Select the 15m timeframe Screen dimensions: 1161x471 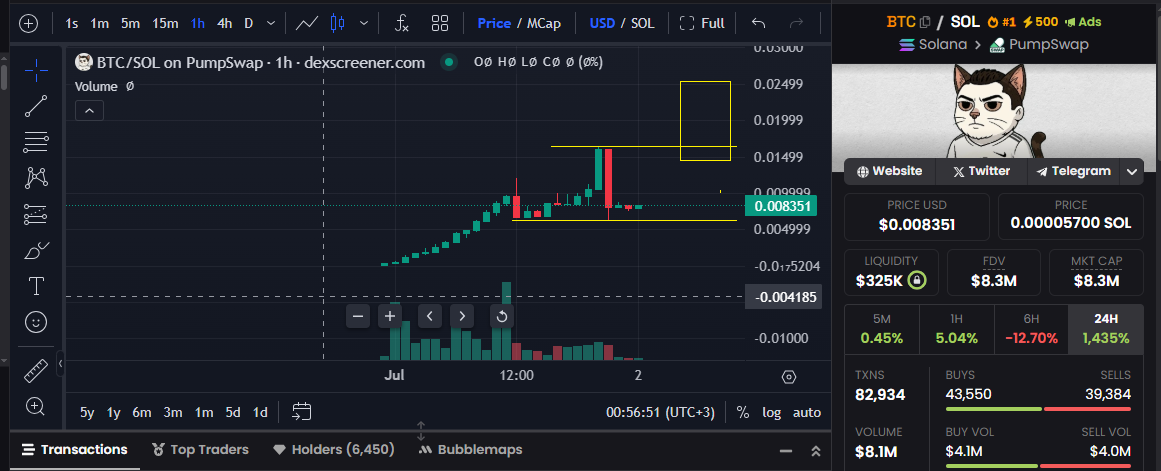[x=165, y=23]
